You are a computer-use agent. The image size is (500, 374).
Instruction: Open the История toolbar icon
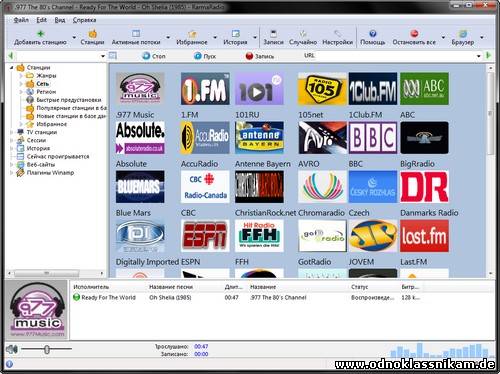point(235,33)
